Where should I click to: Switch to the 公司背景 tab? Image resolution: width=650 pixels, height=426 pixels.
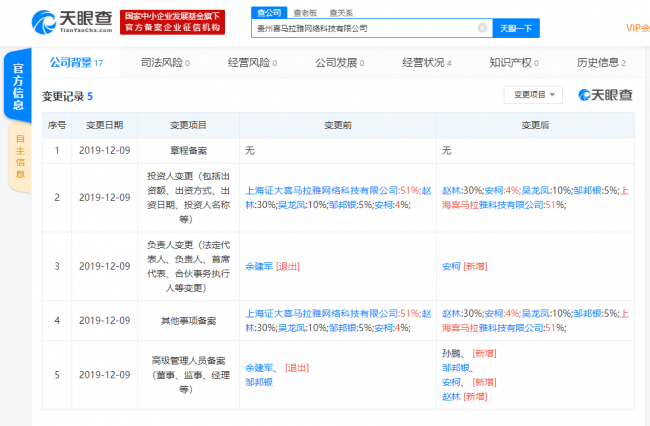click(x=76, y=63)
